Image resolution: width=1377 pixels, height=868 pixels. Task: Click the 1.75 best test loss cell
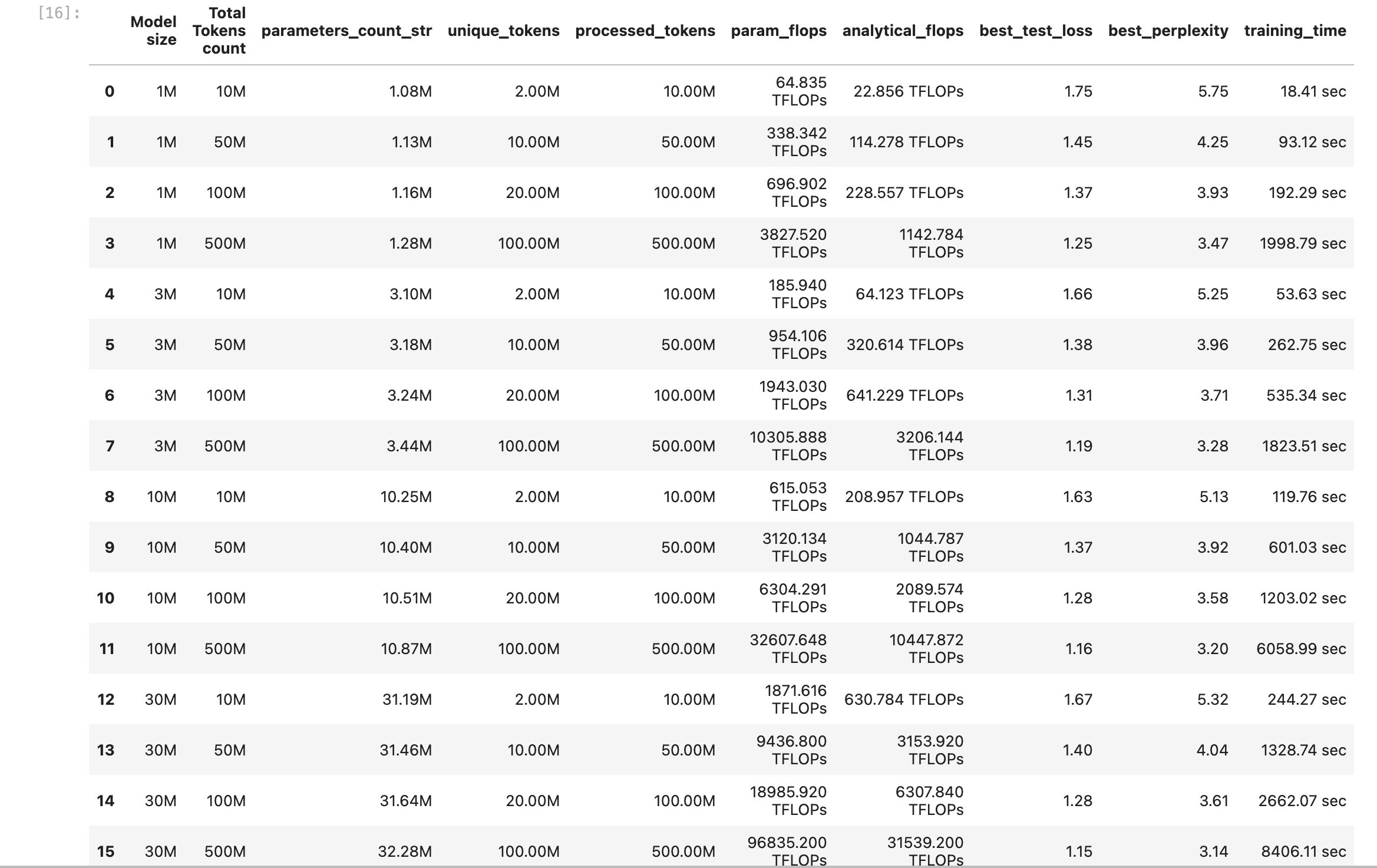pos(1078,91)
